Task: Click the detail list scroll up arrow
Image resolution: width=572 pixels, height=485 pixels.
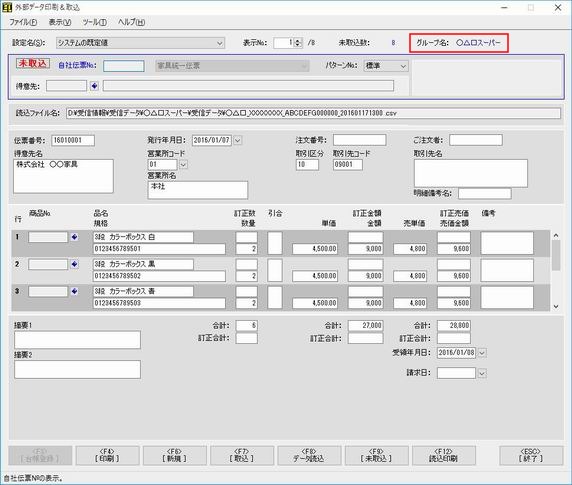Action: pos(556,236)
